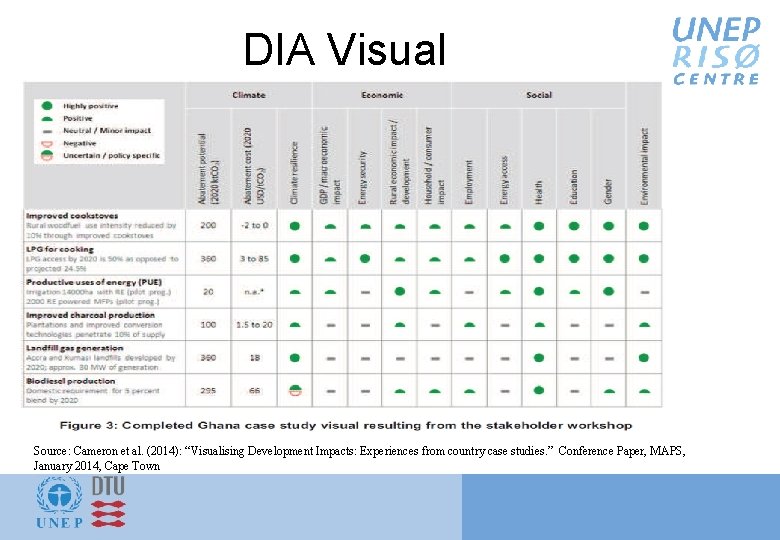Screen dimensions: 780x540
Task: Click PUE rural economic impact green circle
Action: (x=399, y=291)
